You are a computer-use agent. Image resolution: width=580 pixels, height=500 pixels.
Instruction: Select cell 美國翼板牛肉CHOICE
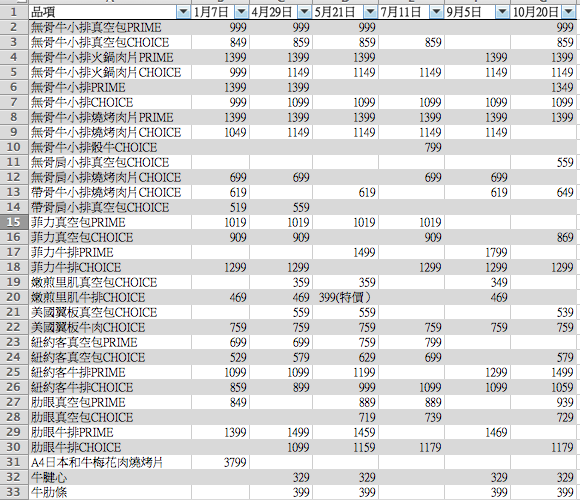click(110, 327)
